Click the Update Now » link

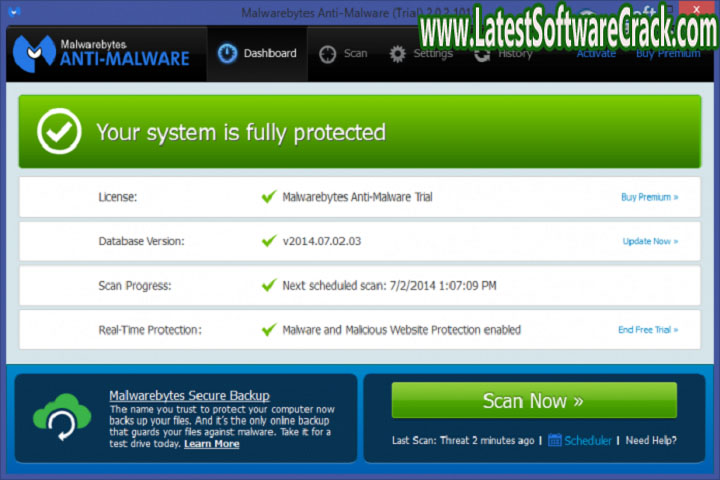650,241
